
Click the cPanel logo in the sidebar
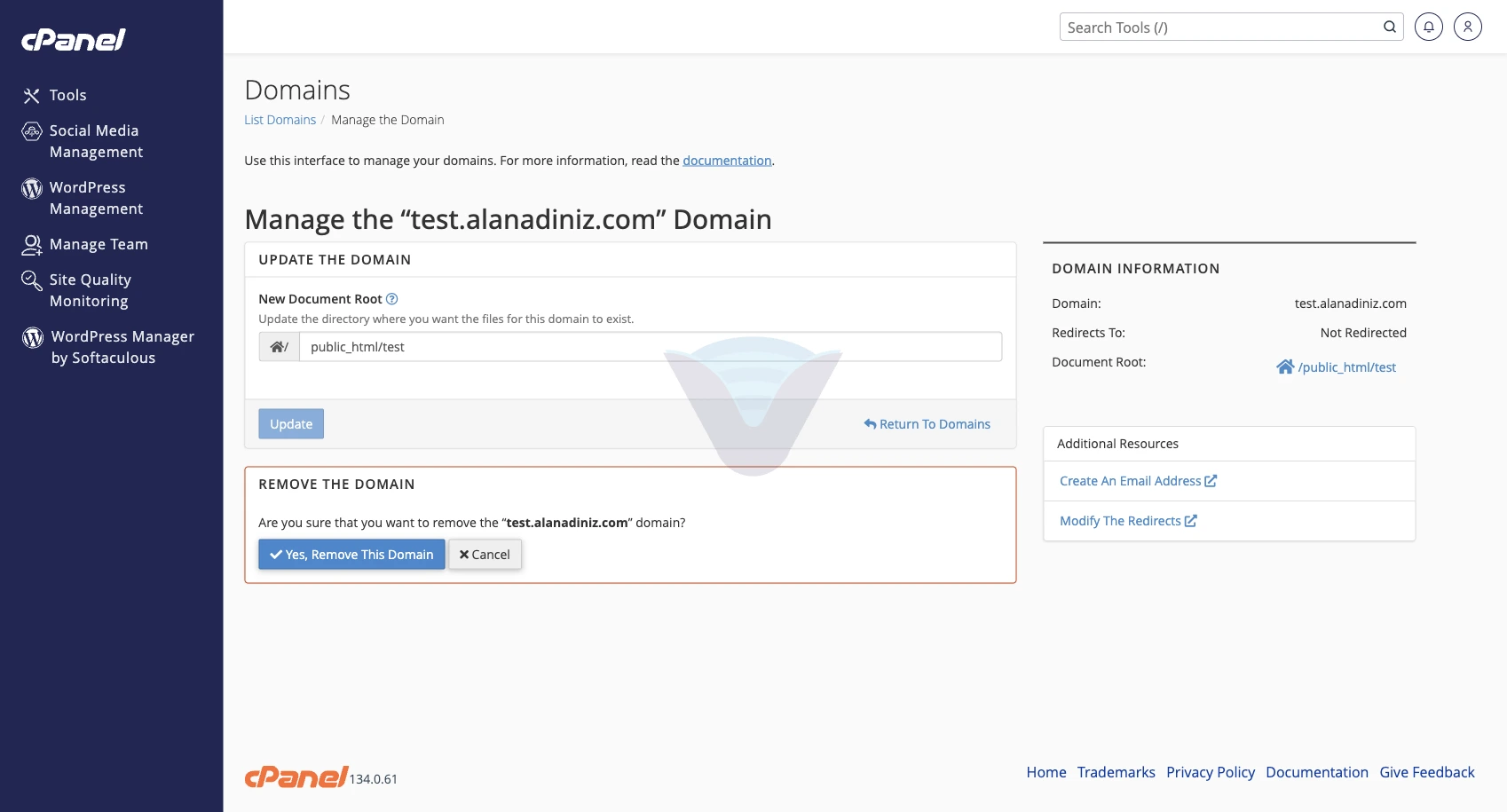74,40
